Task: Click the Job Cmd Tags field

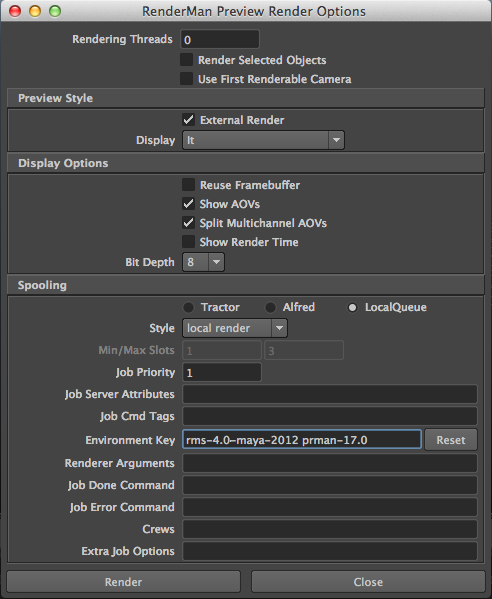Action: point(330,416)
